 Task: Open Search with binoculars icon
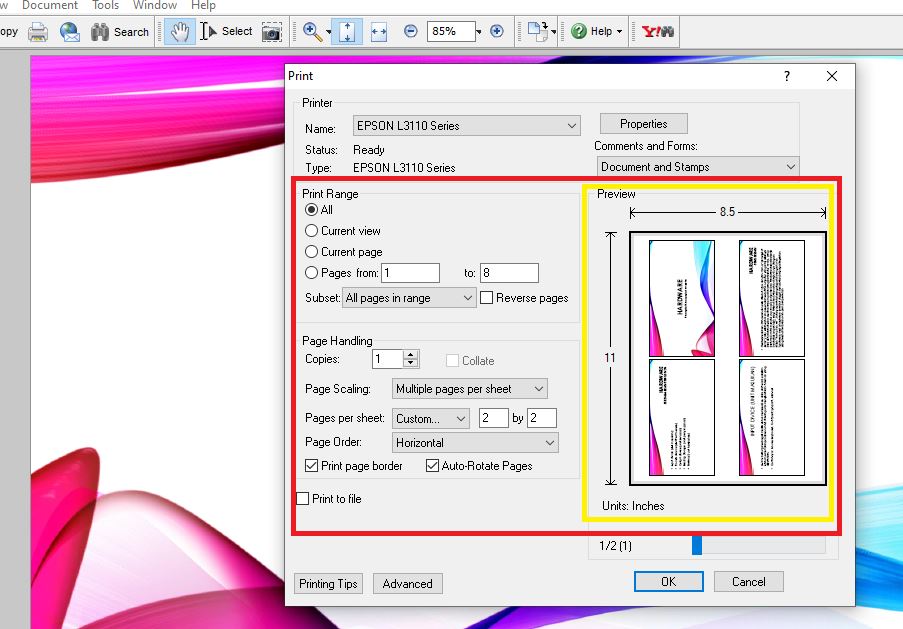120,32
